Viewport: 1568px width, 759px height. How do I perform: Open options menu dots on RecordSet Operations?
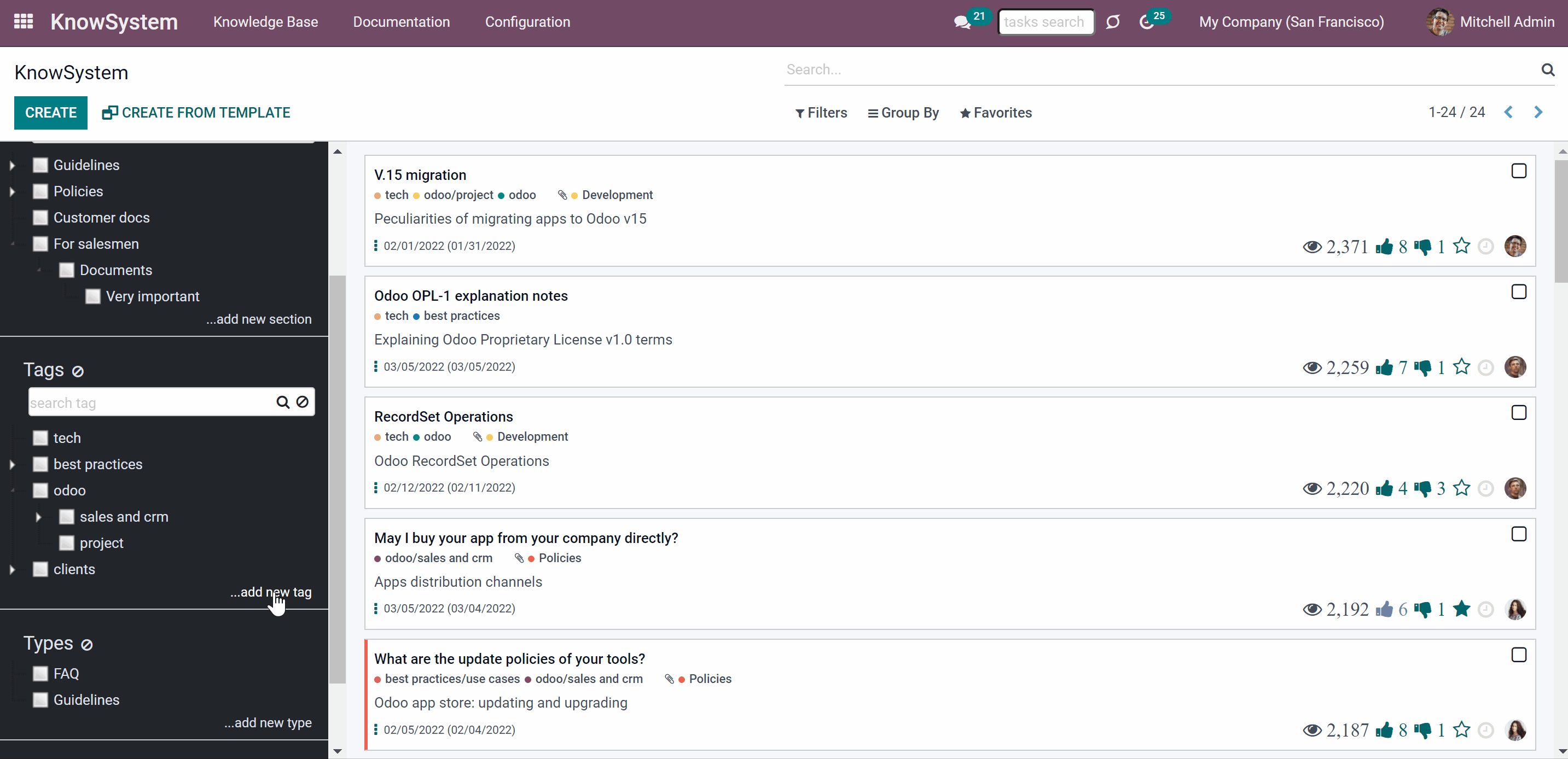point(375,487)
